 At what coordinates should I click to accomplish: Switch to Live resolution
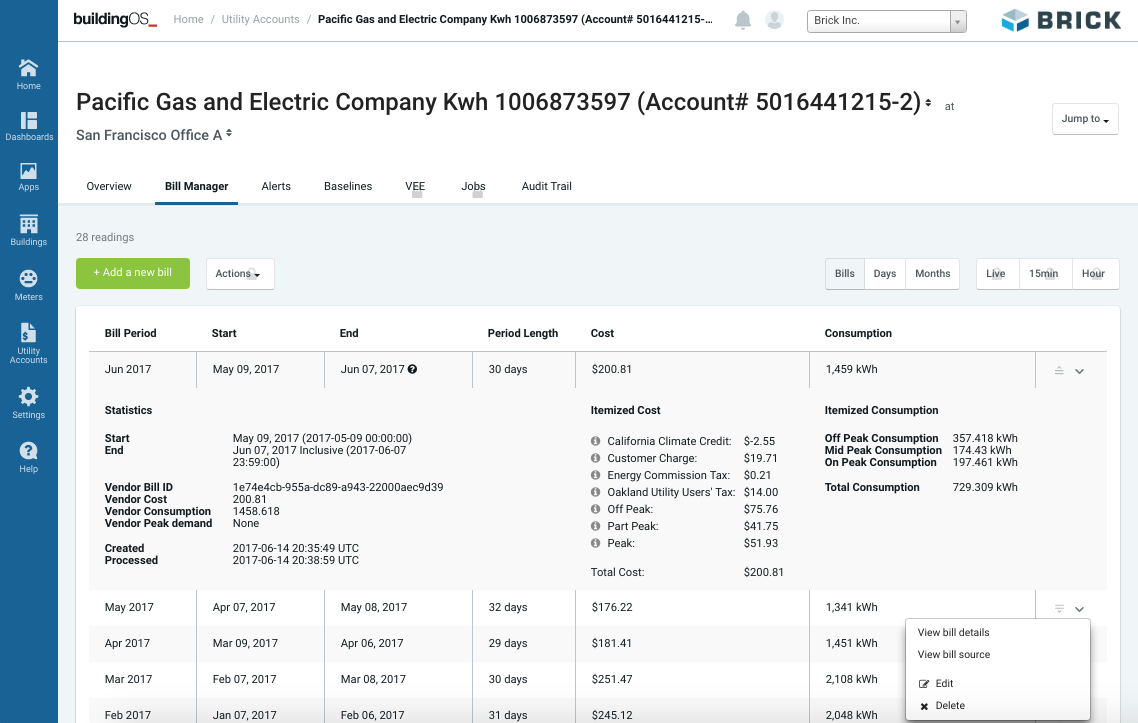coord(997,274)
